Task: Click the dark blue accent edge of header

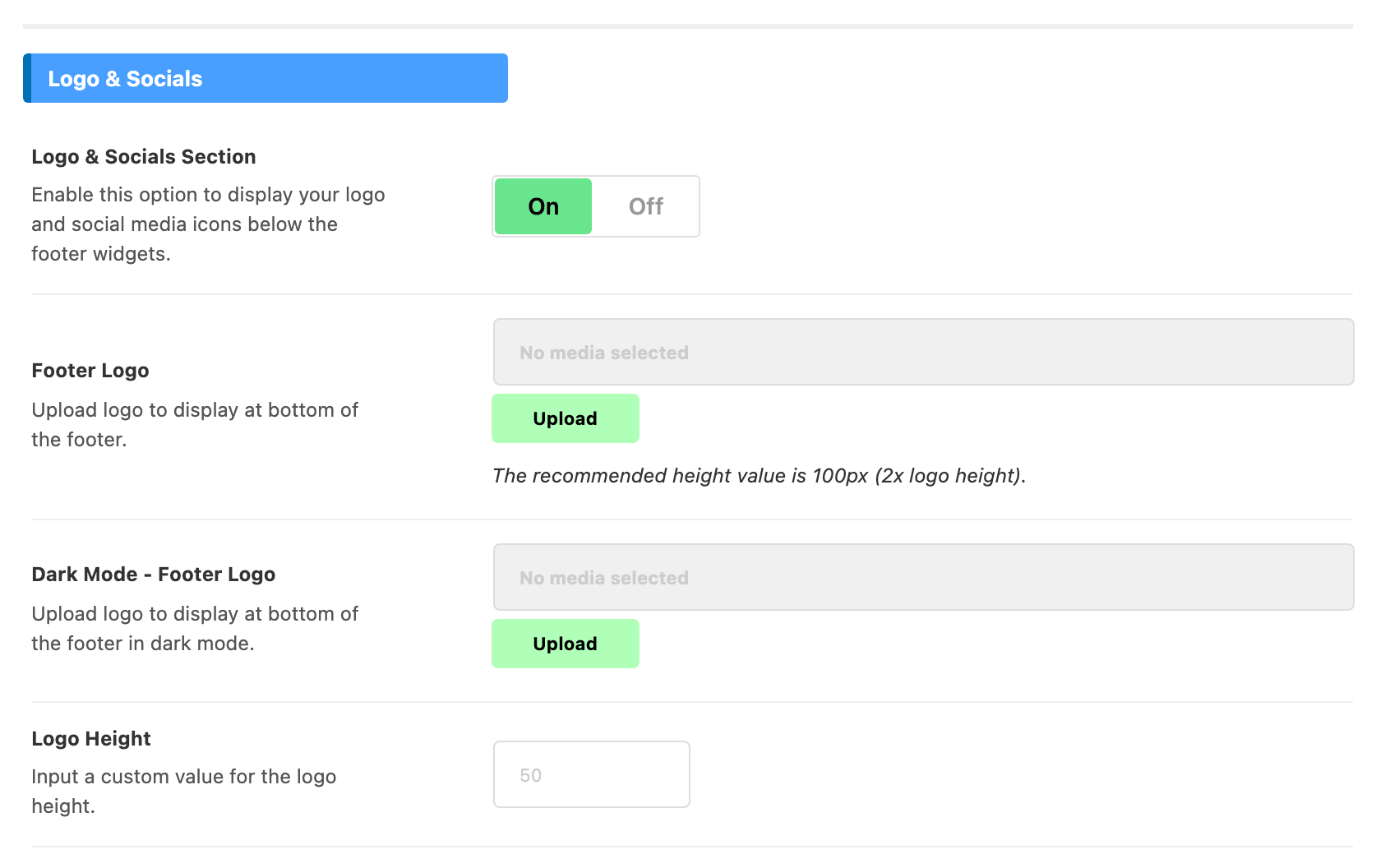Action: coord(27,78)
